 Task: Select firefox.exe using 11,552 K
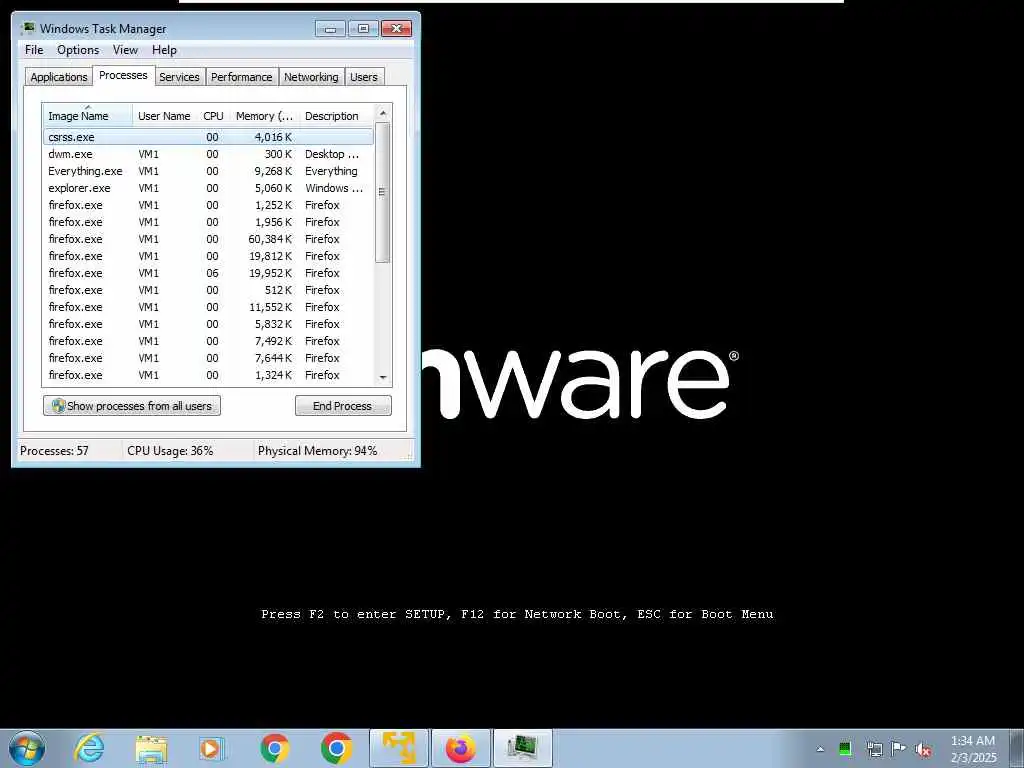click(208, 307)
